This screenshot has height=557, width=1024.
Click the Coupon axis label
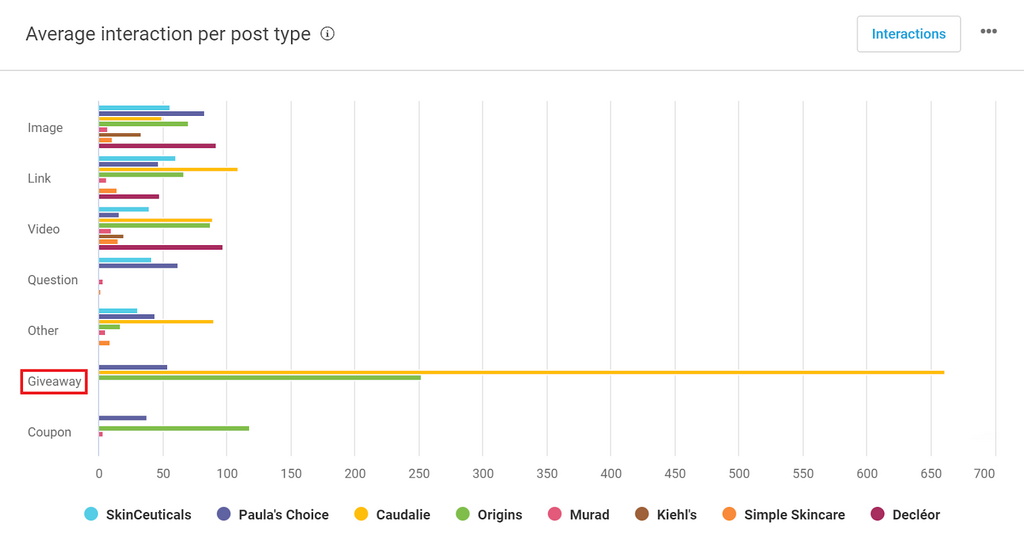tap(49, 432)
